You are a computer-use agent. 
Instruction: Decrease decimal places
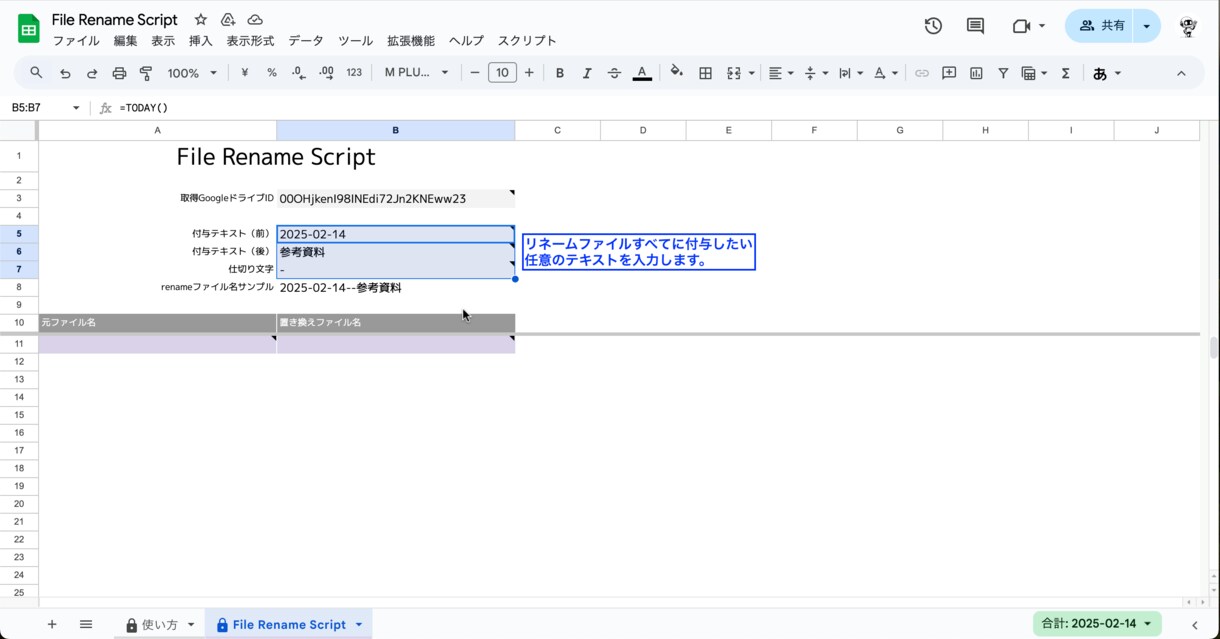(x=298, y=73)
